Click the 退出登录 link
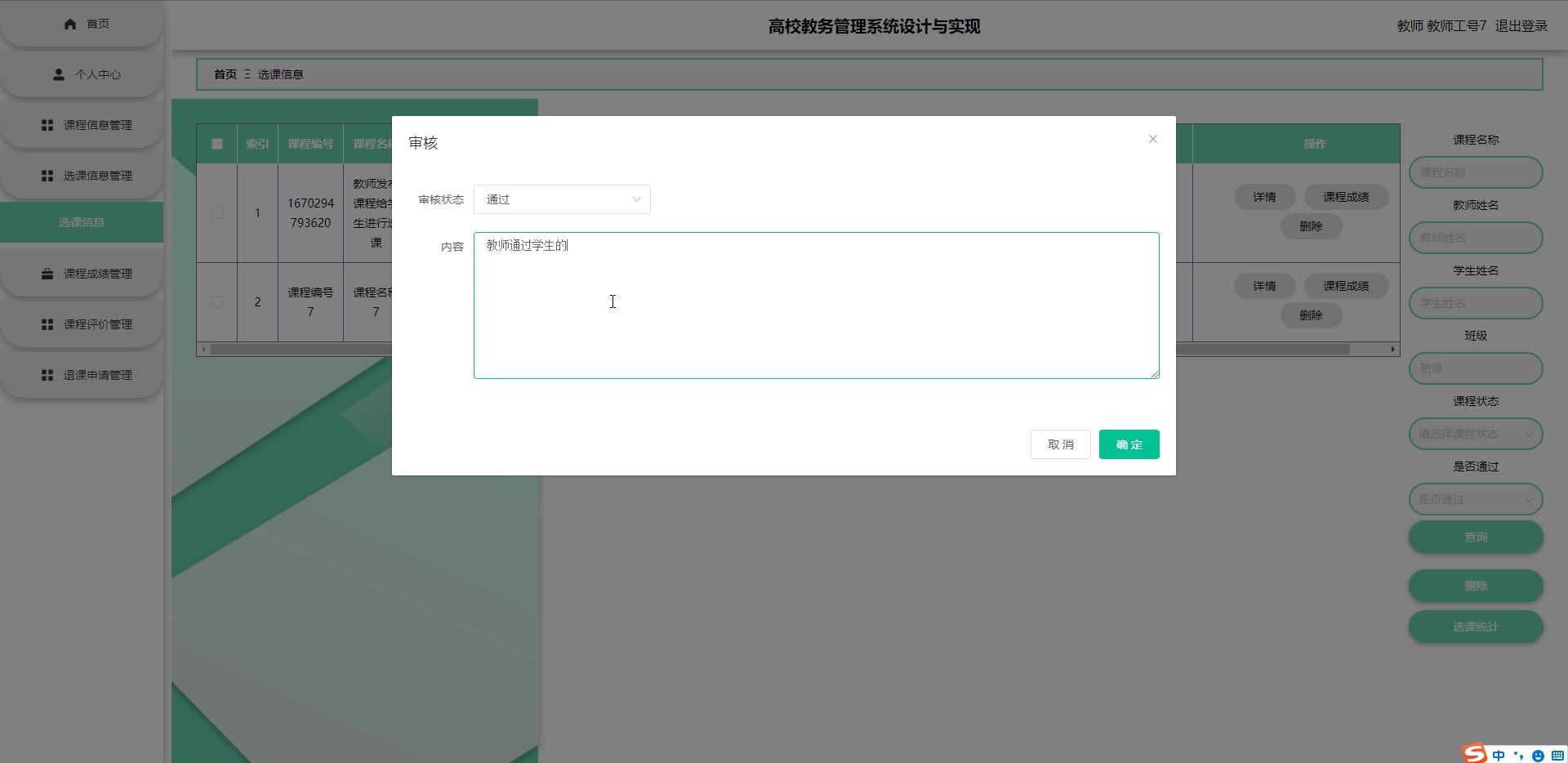 [1521, 26]
